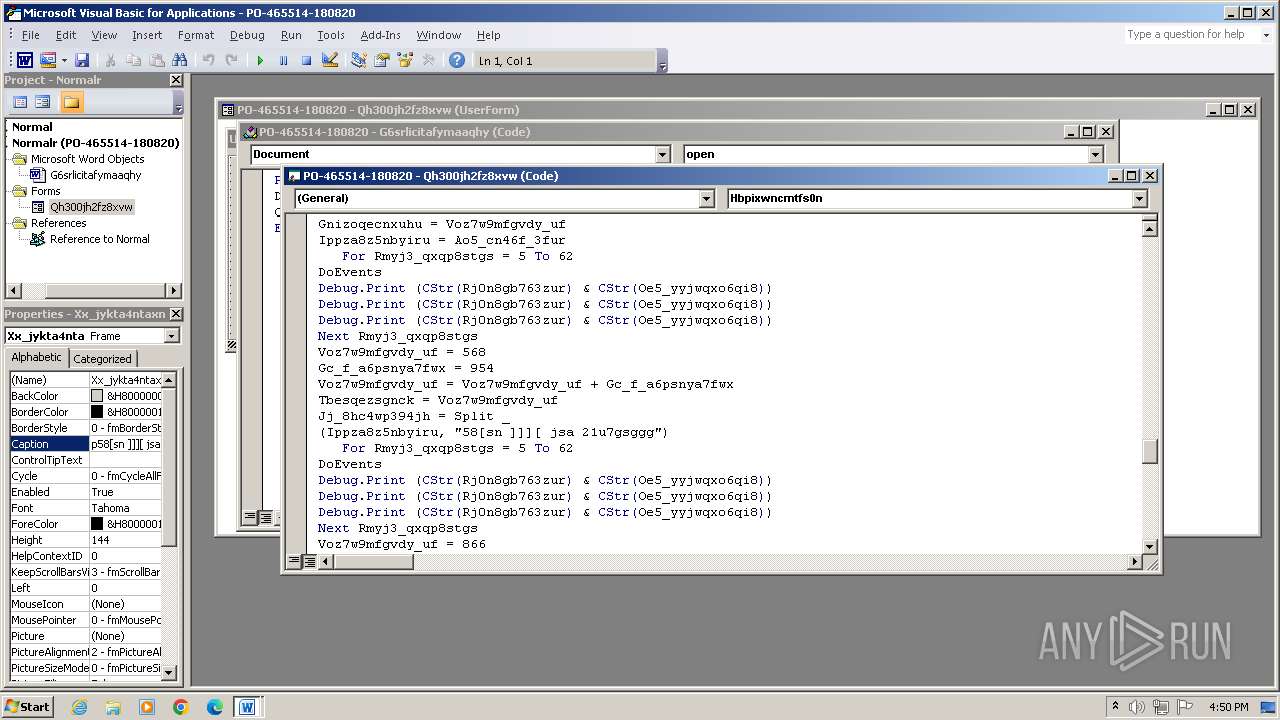
Task: Close the Properties panel
Action: point(176,314)
